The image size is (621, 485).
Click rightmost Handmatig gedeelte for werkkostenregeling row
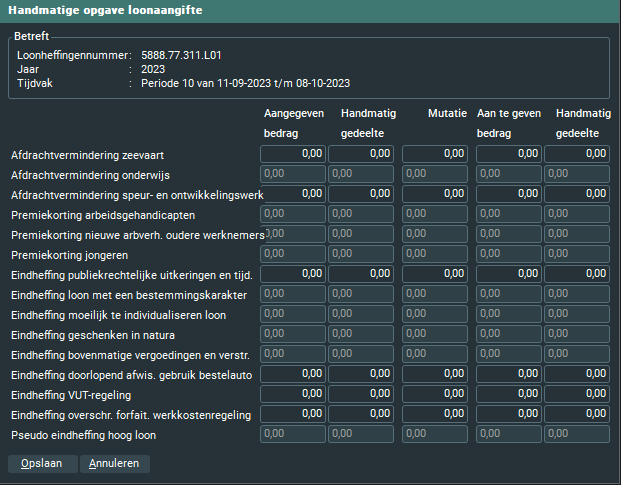577,414
